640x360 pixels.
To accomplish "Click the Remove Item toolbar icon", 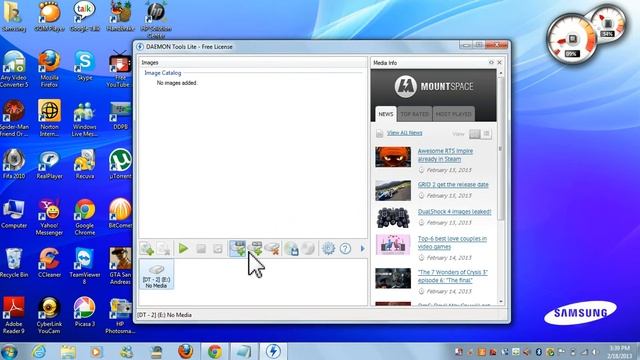I will coord(163,248).
